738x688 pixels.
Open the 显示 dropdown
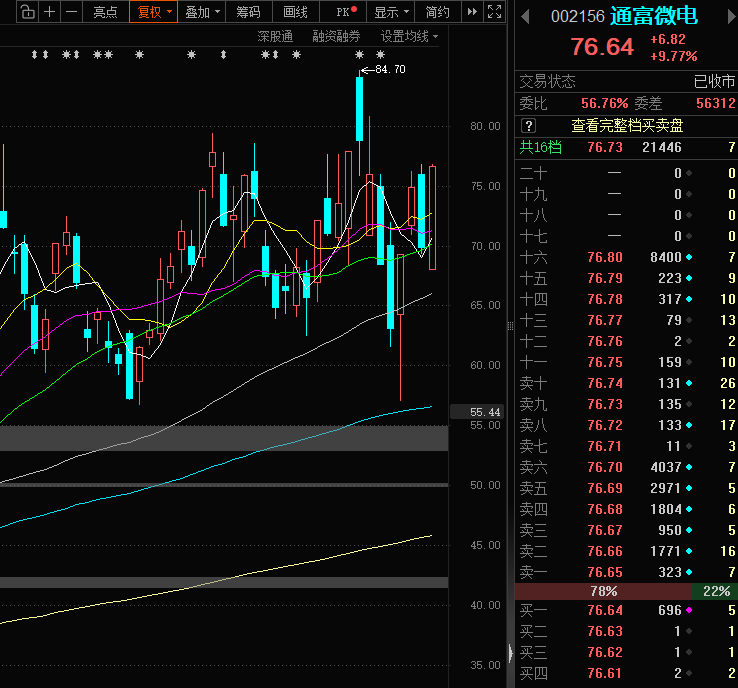click(391, 11)
